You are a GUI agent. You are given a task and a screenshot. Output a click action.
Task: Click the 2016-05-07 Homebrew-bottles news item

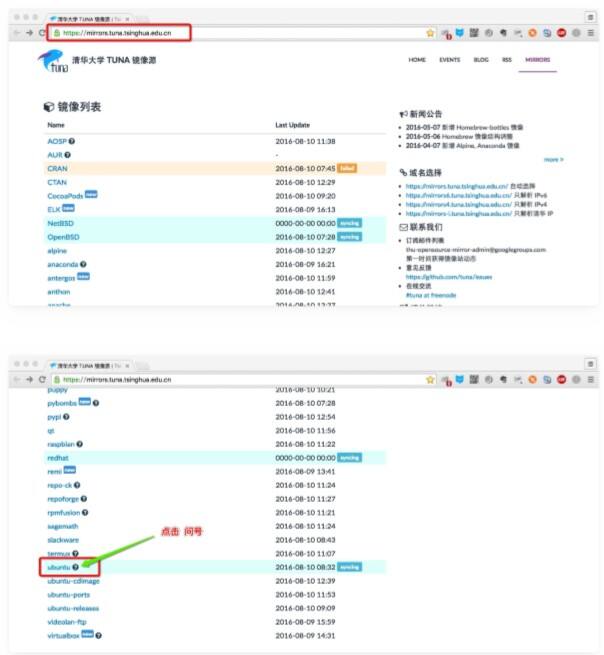pos(464,127)
